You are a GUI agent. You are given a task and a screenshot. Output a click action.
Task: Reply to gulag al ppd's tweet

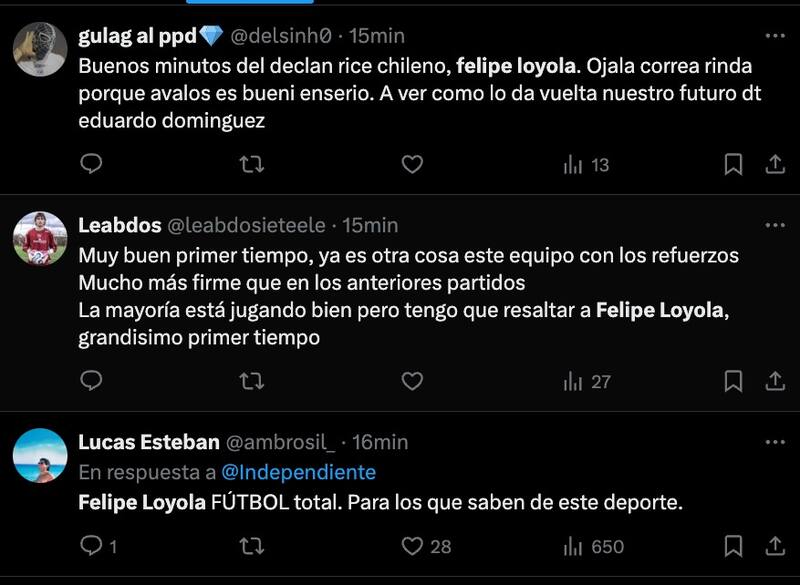(91, 164)
